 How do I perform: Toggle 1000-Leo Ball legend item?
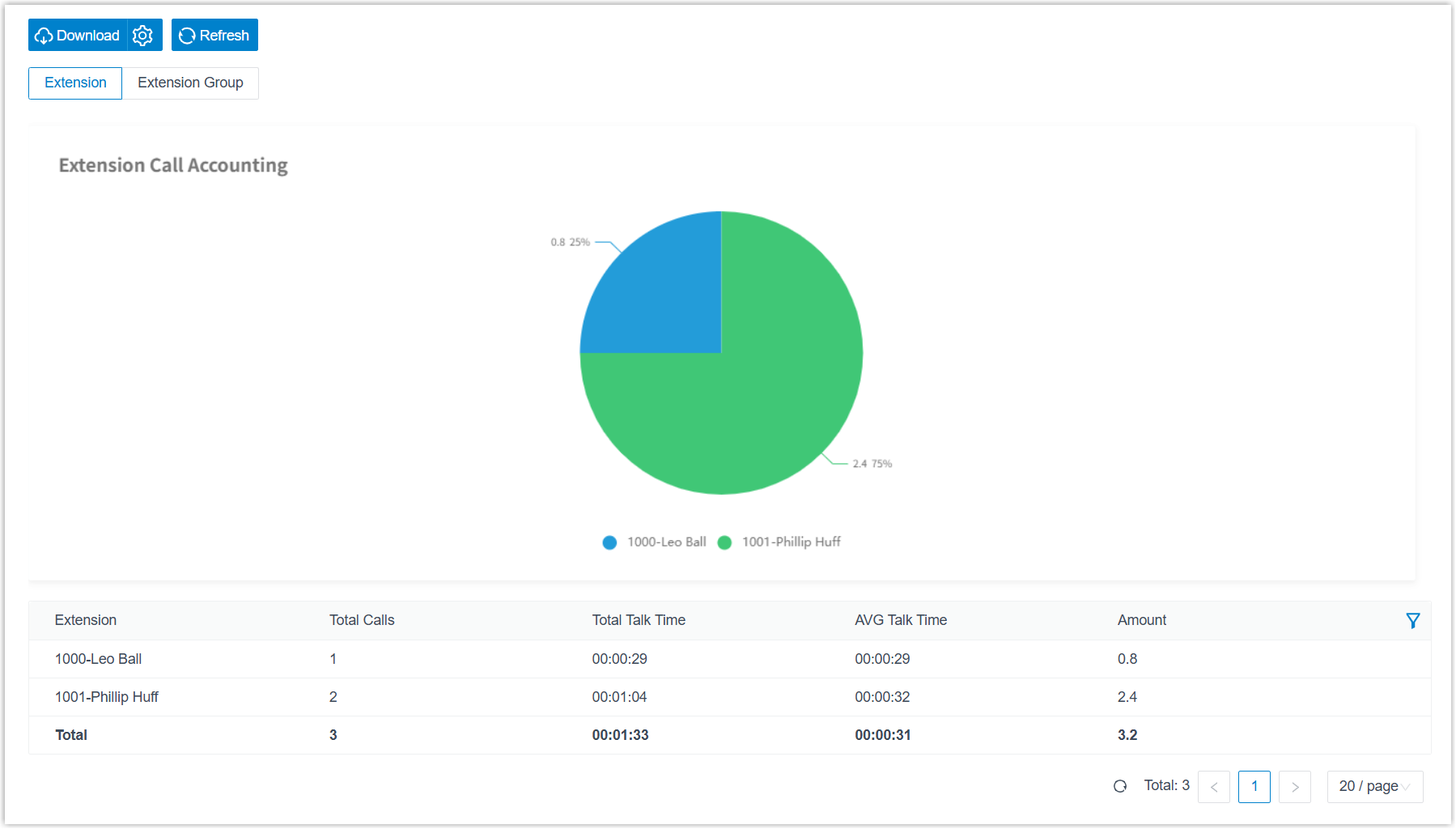(655, 542)
